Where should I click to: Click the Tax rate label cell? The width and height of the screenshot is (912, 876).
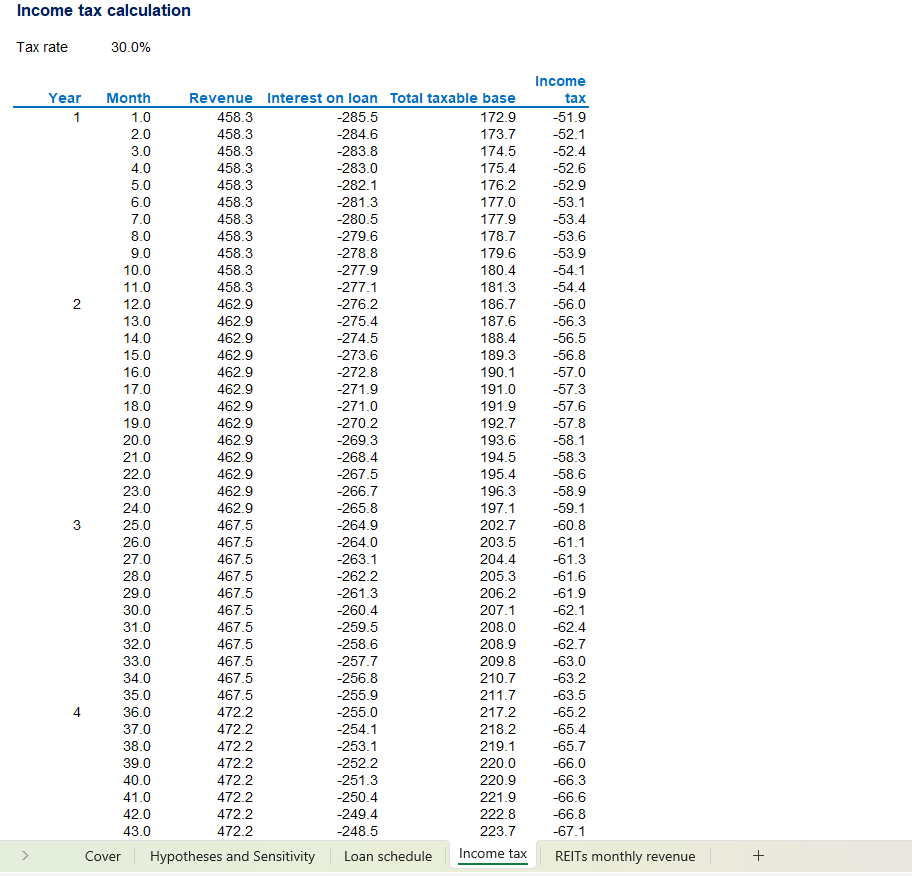[x=42, y=47]
